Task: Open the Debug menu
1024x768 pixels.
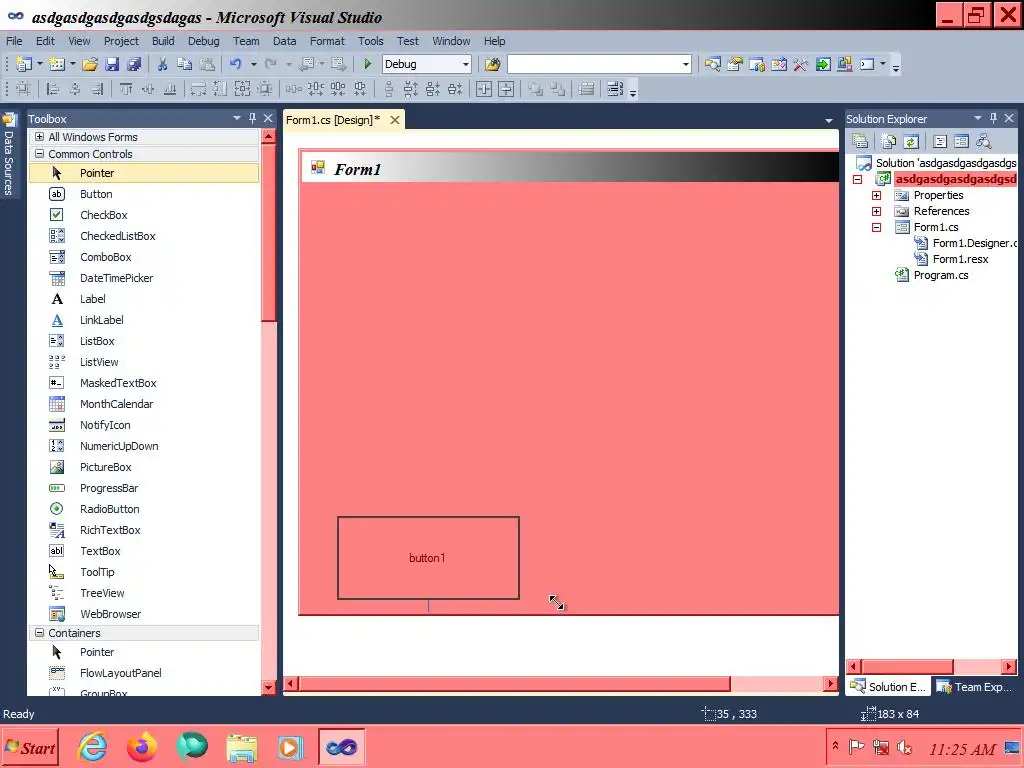Action: [x=204, y=40]
